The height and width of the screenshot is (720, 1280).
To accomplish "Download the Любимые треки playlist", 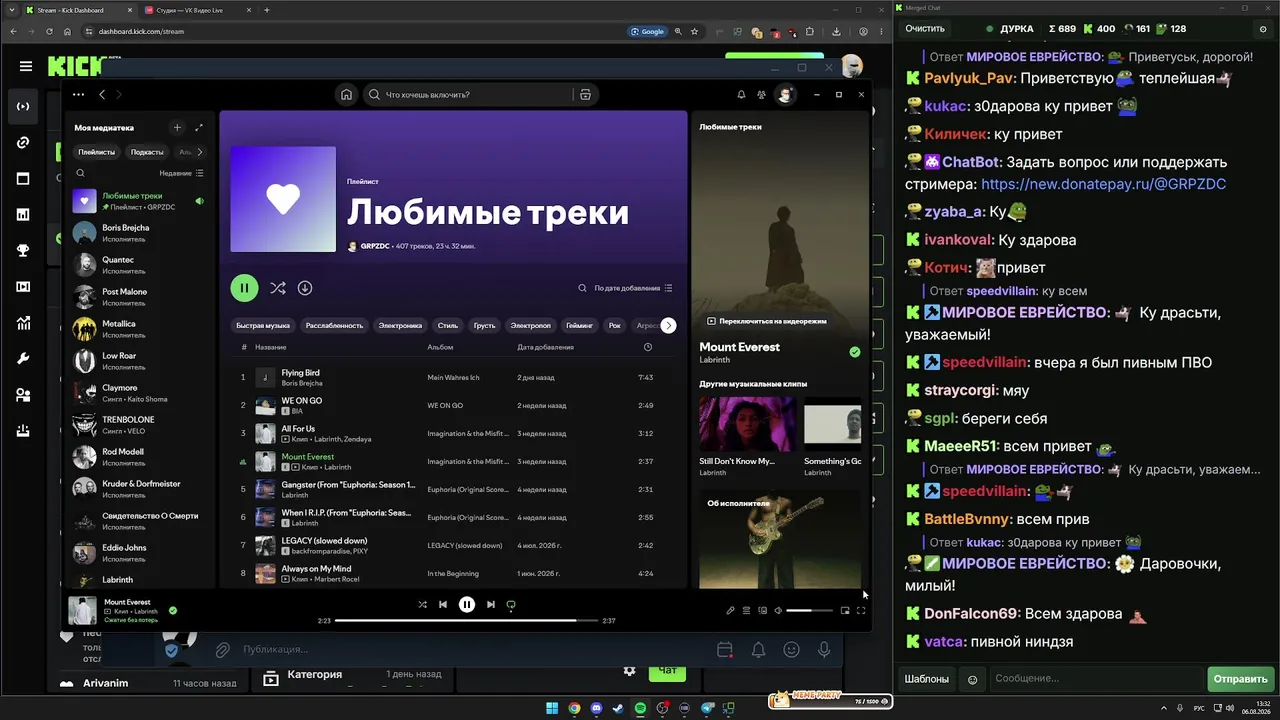I will [x=305, y=288].
